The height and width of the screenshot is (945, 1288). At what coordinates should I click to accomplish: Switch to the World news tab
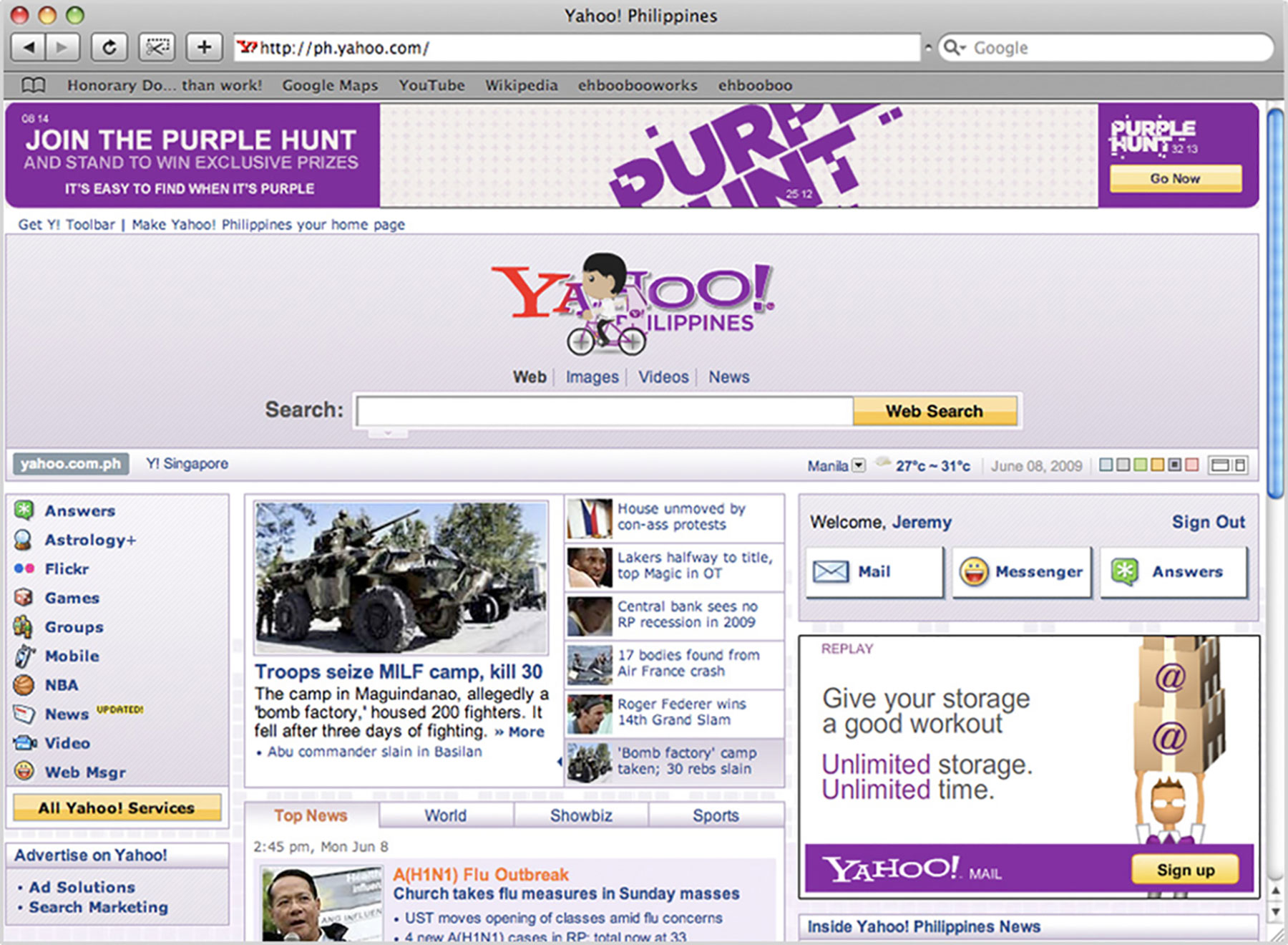pyautogui.click(x=446, y=815)
